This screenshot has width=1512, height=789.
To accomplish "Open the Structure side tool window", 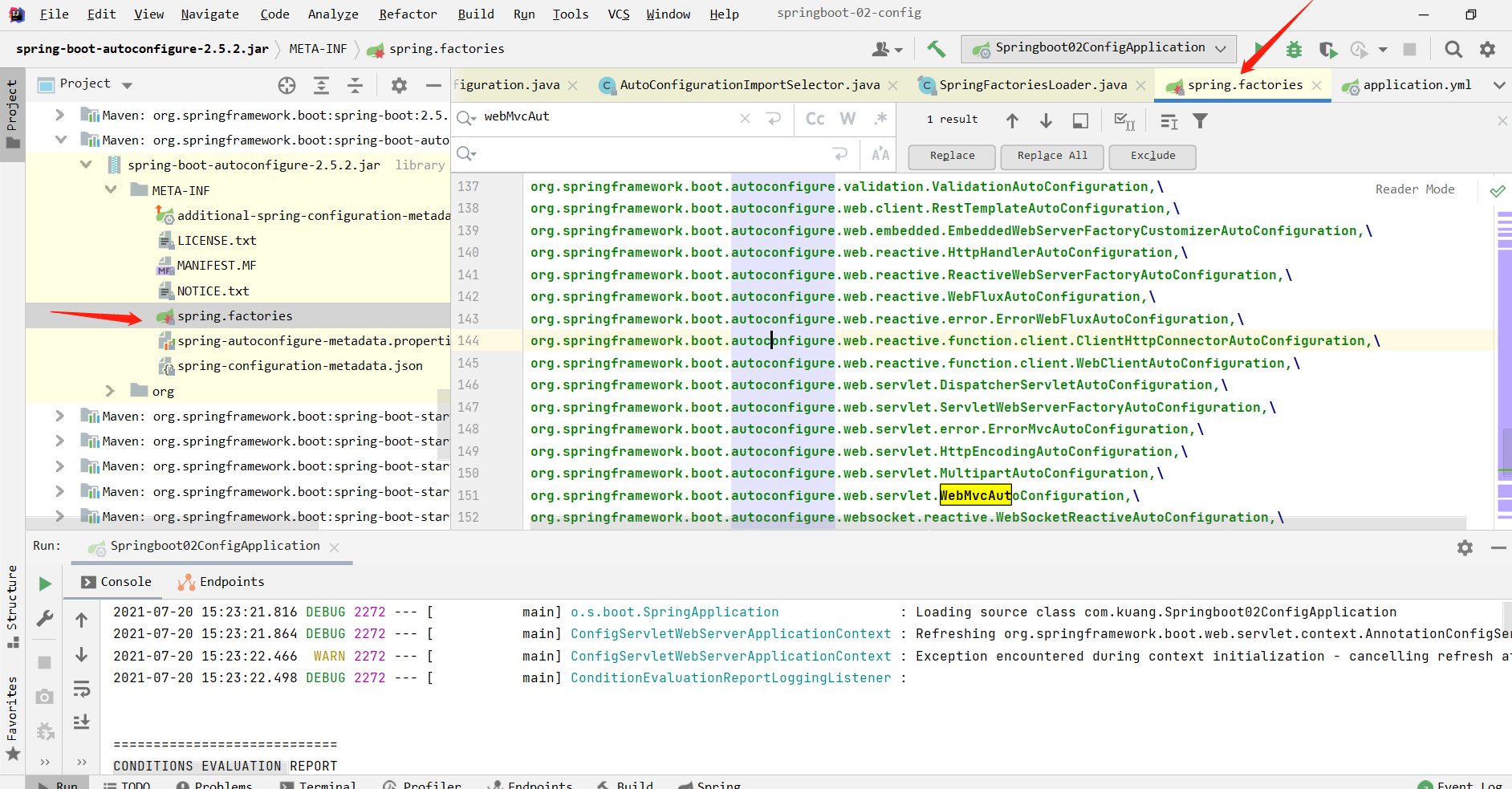I will (x=12, y=607).
